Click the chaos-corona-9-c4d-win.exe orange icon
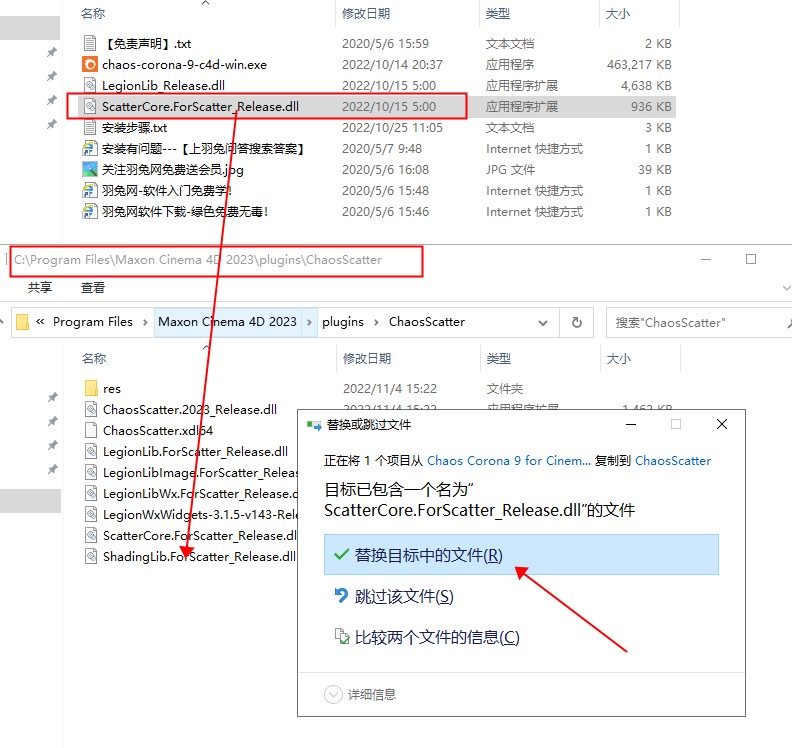The height and width of the screenshot is (748, 792). [90, 64]
